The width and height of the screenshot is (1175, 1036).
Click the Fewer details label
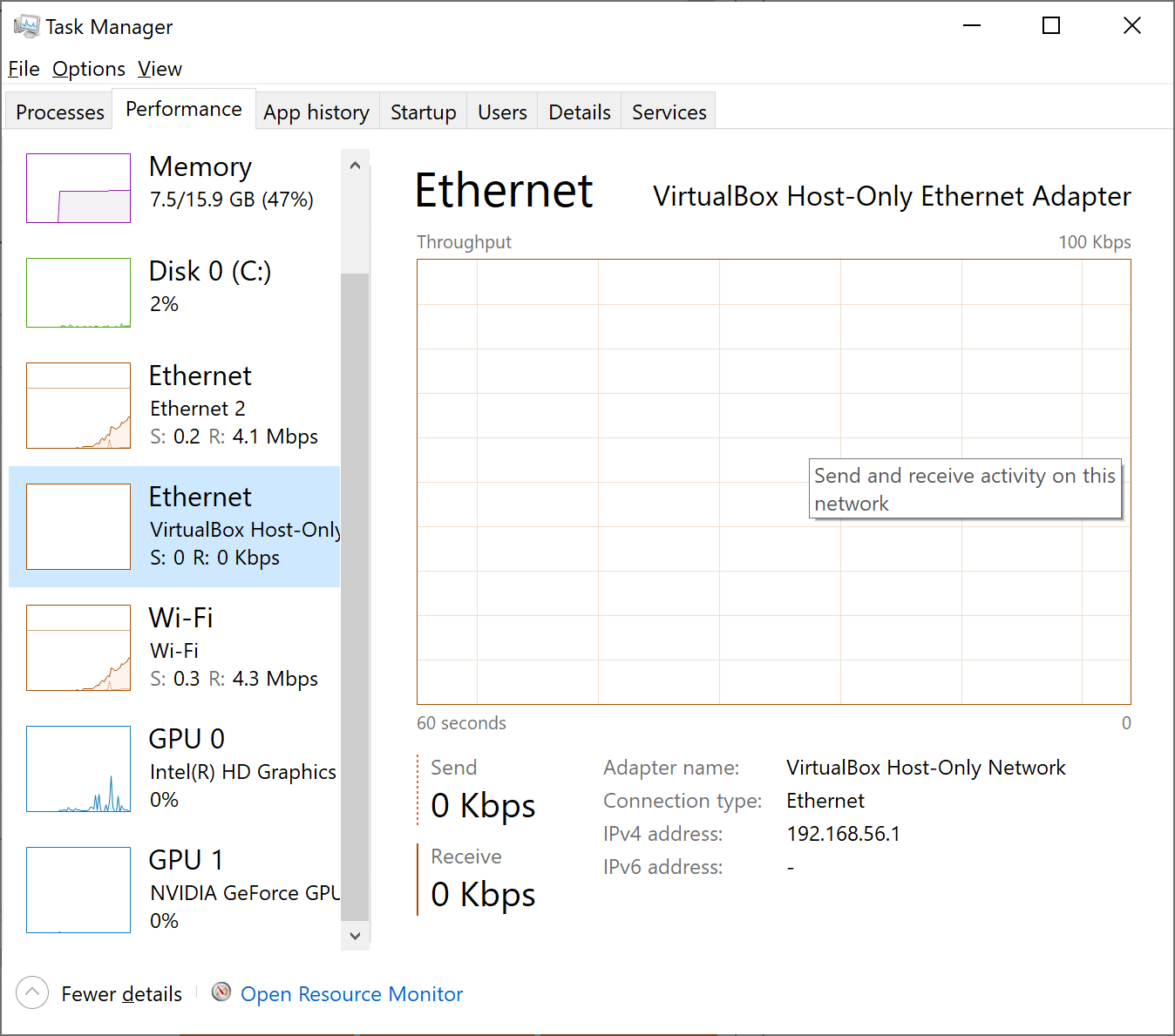[122, 994]
